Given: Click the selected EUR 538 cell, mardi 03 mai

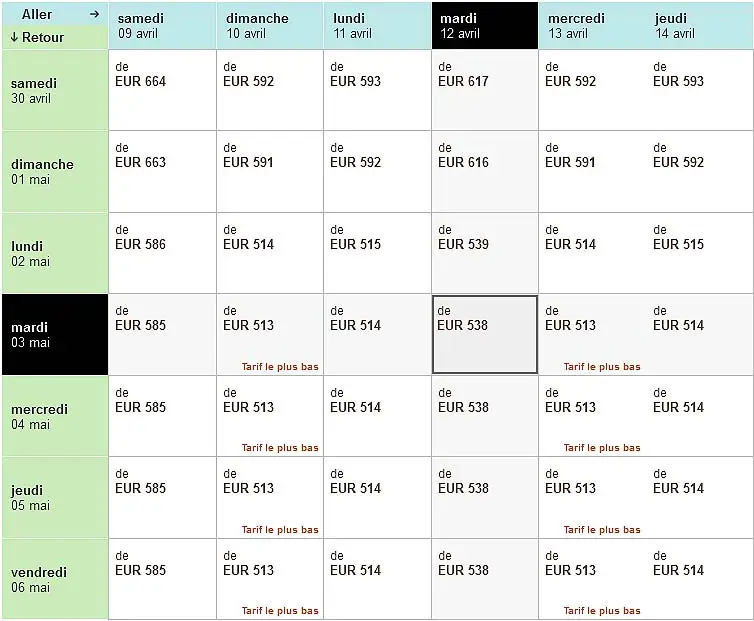Looking at the screenshot, I should (484, 334).
